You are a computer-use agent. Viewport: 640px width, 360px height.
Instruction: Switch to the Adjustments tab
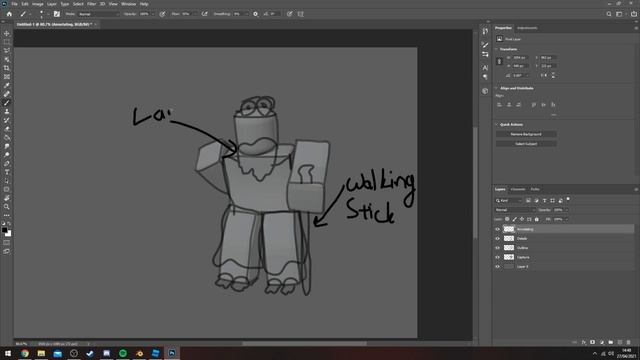point(527,28)
